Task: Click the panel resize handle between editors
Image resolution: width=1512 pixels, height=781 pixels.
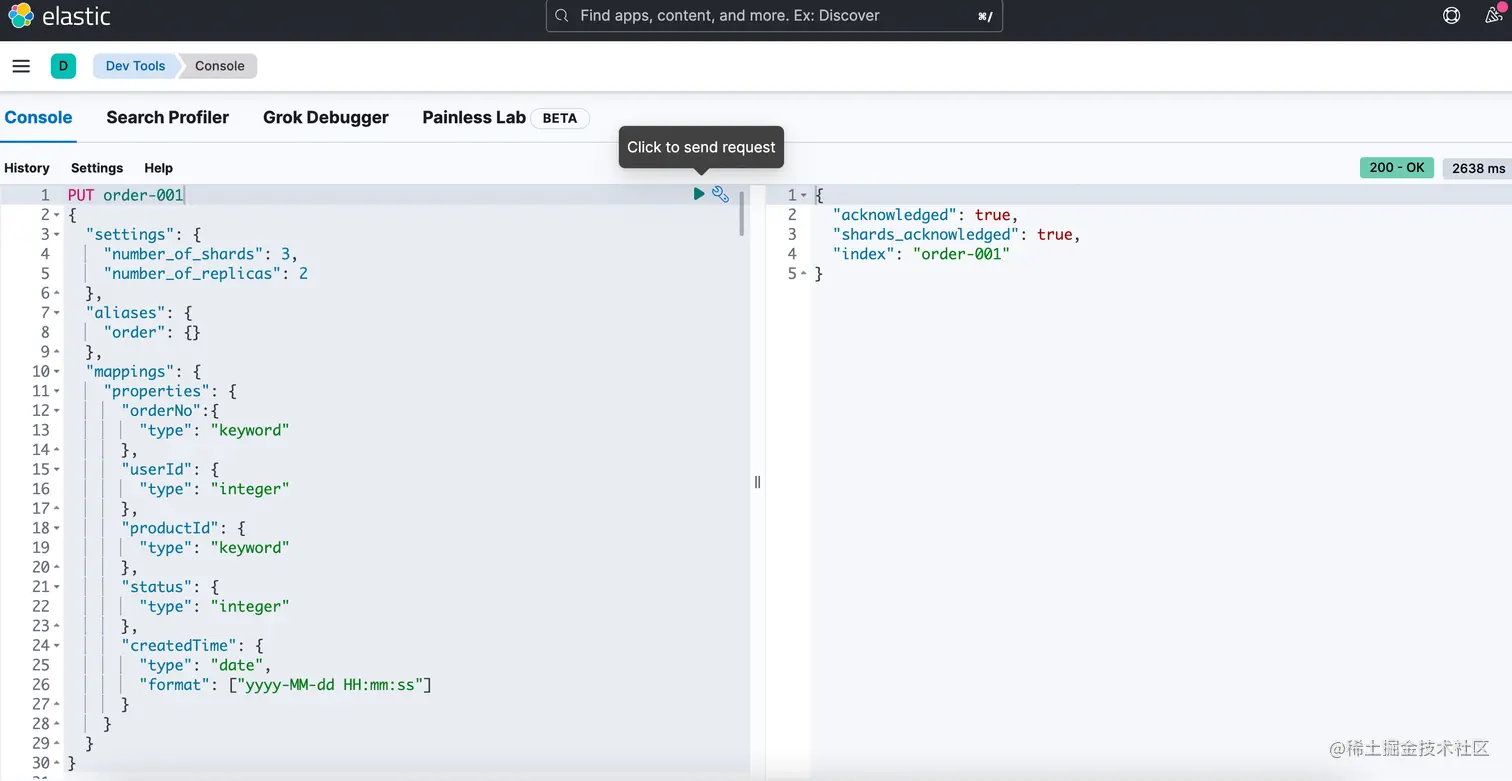Action: tap(757, 482)
